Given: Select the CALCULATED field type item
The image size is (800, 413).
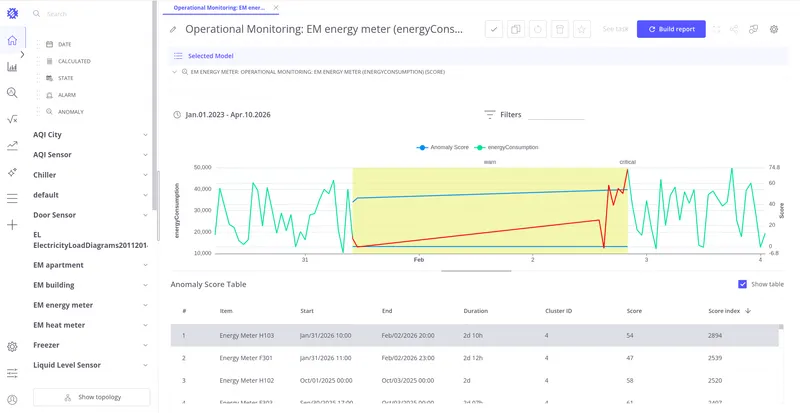Looking at the screenshot, I should tap(68, 61).
